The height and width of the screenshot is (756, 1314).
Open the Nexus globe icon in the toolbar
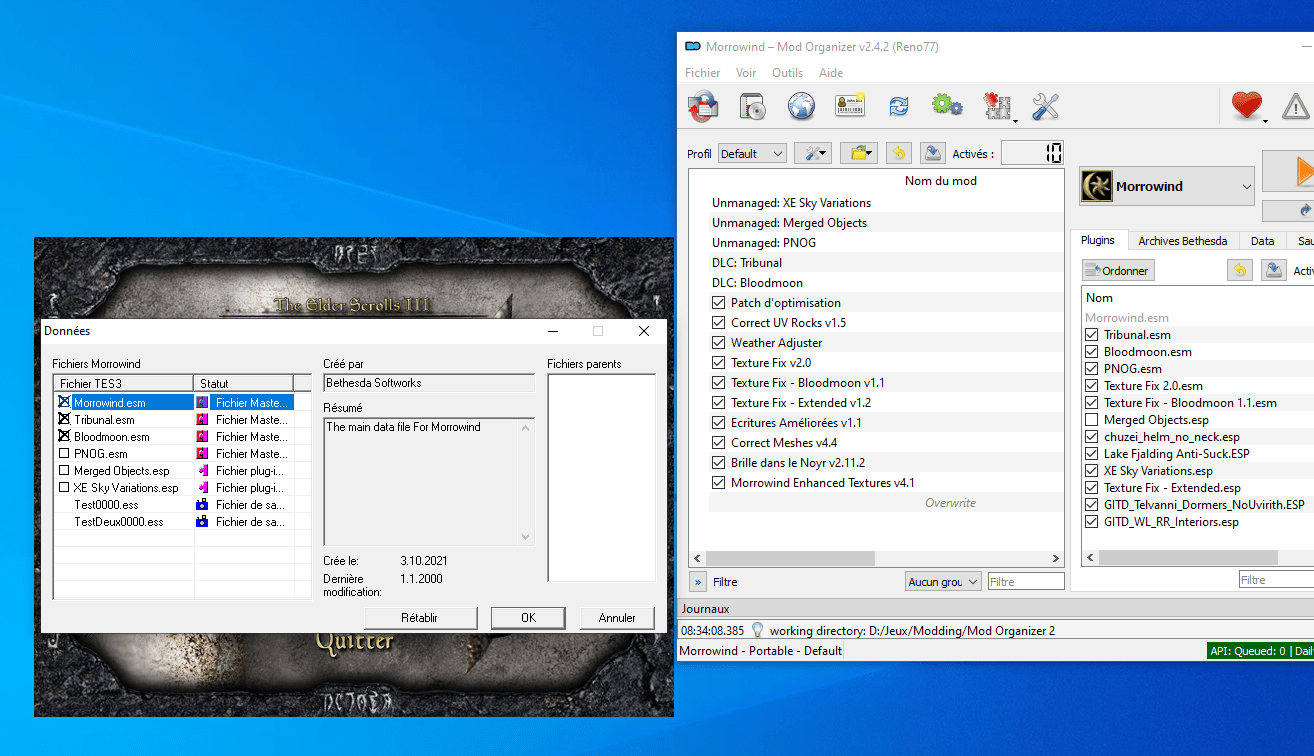pyautogui.click(x=801, y=105)
